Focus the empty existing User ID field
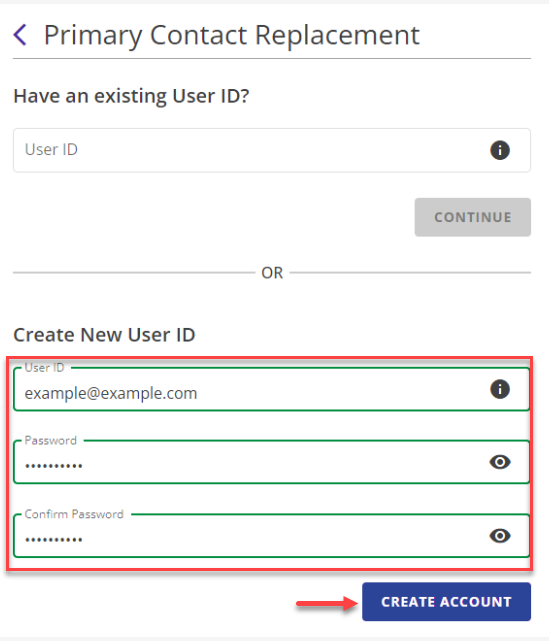The height and width of the screenshot is (641, 549). [272, 150]
